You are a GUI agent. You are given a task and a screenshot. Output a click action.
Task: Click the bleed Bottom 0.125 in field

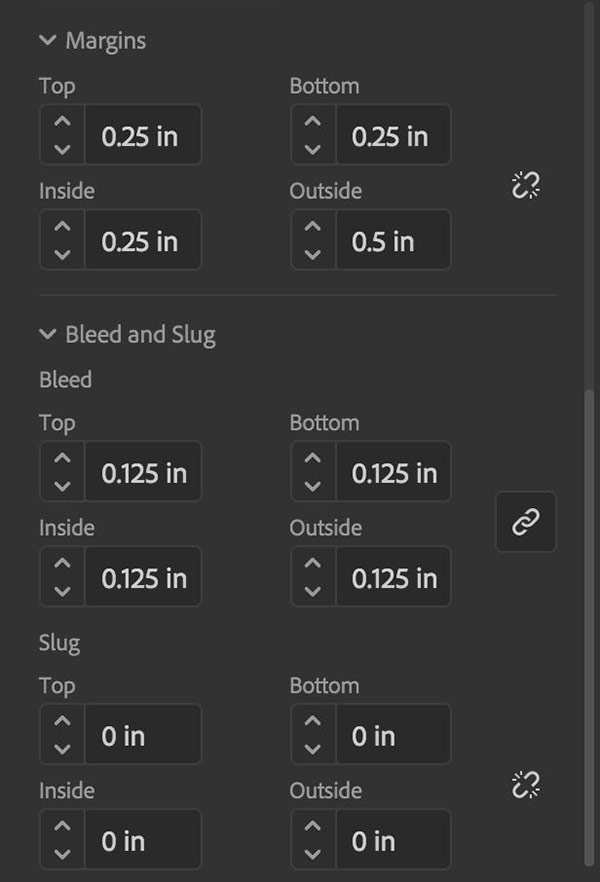[x=393, y=472]
